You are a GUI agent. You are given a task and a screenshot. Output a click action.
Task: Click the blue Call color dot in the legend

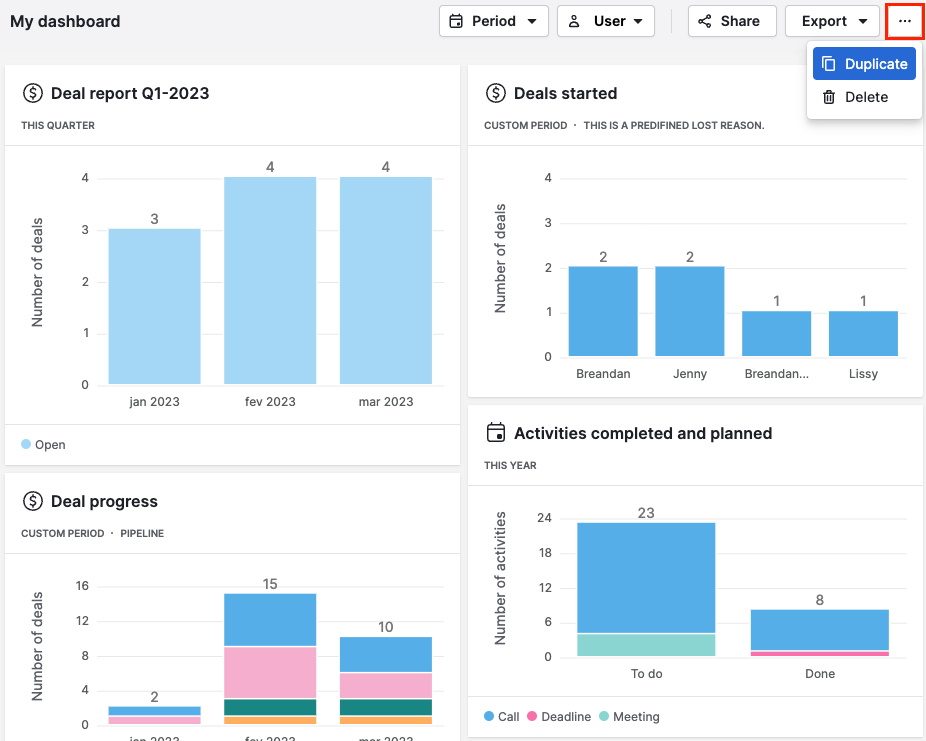(491, 717)
